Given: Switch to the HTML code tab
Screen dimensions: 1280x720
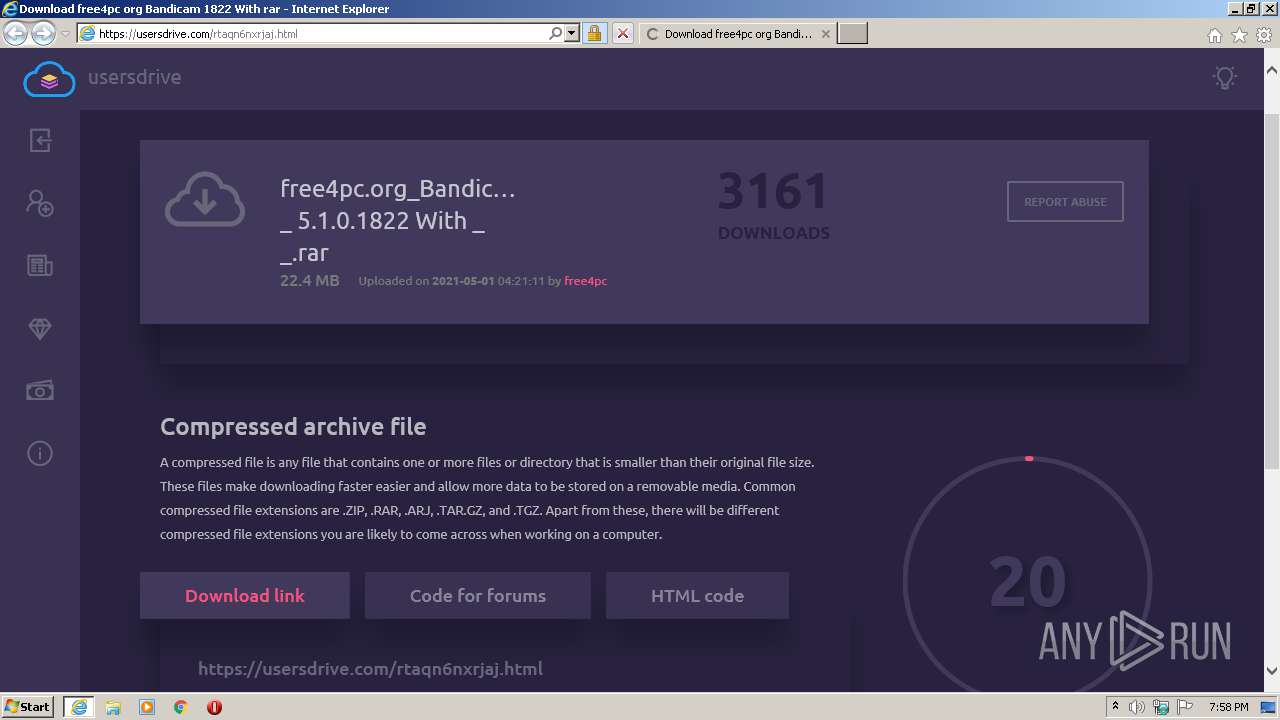Looking at the screenshot, I should tap(697, 595).
